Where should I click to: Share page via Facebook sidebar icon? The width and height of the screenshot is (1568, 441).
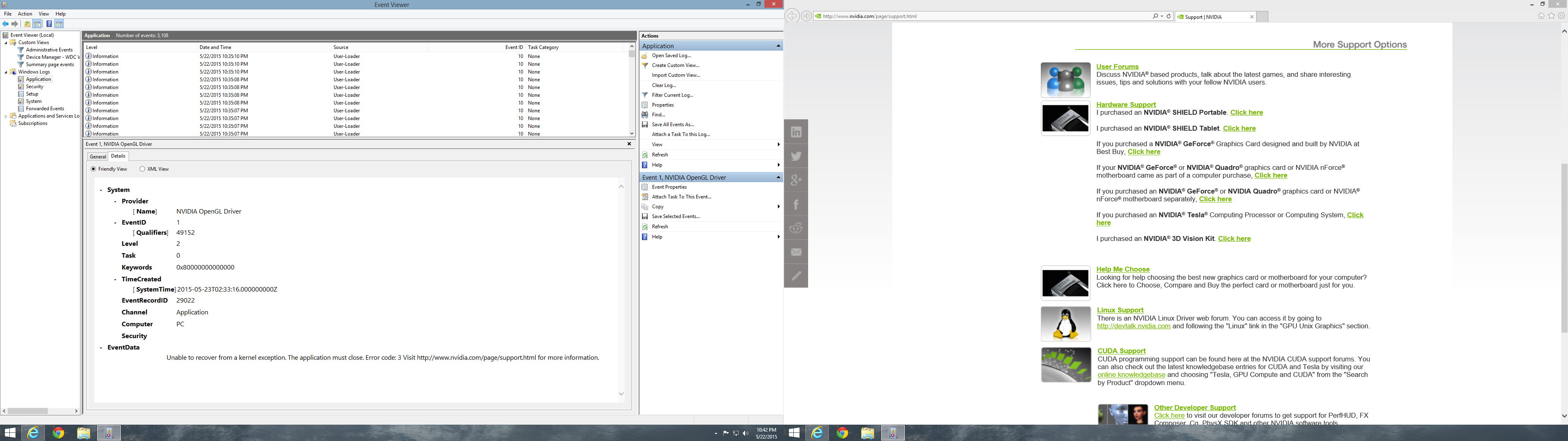click(x=796, y=204)
